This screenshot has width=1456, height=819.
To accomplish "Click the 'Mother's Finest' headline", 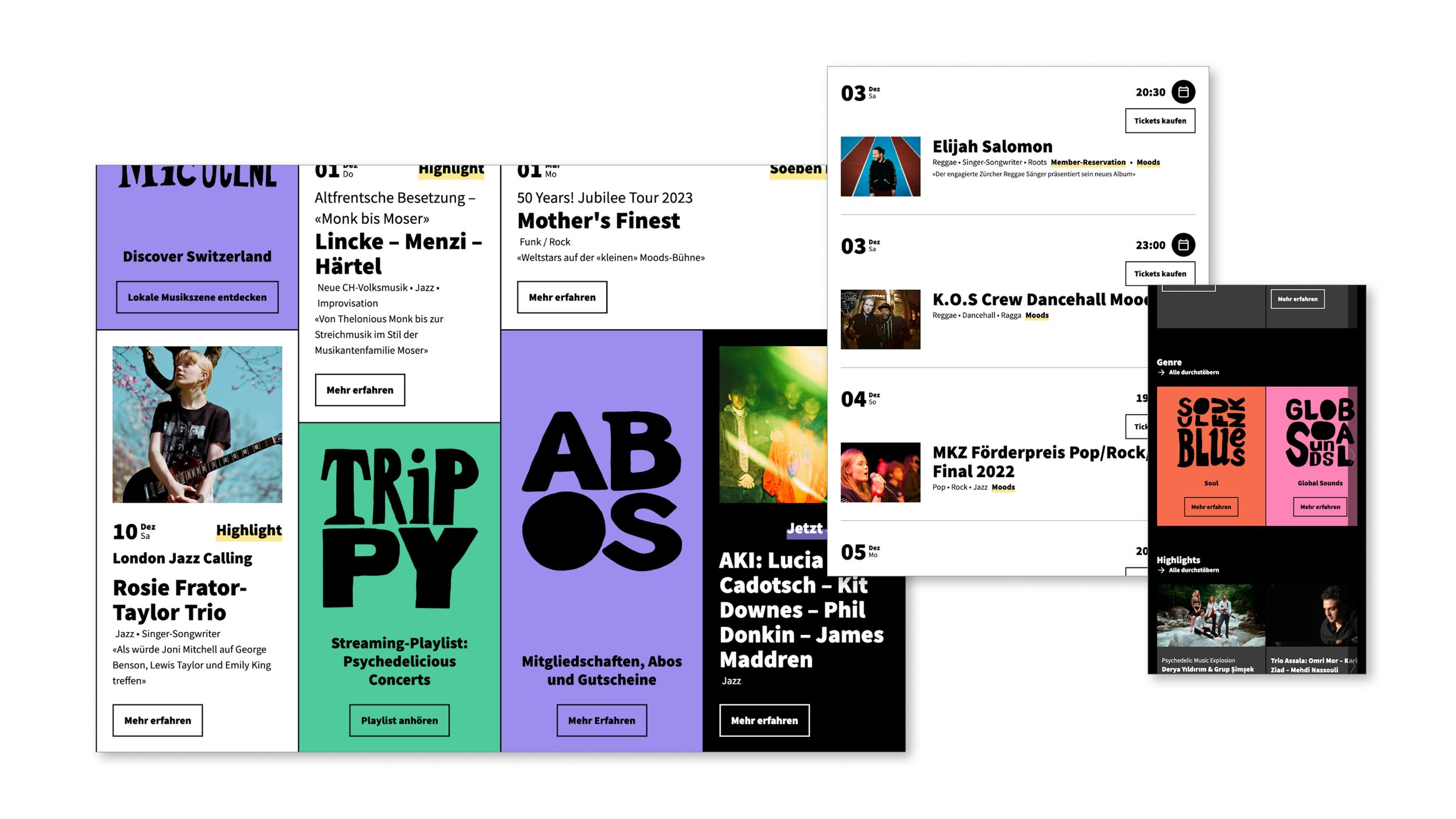I will [x=598, y=221].
